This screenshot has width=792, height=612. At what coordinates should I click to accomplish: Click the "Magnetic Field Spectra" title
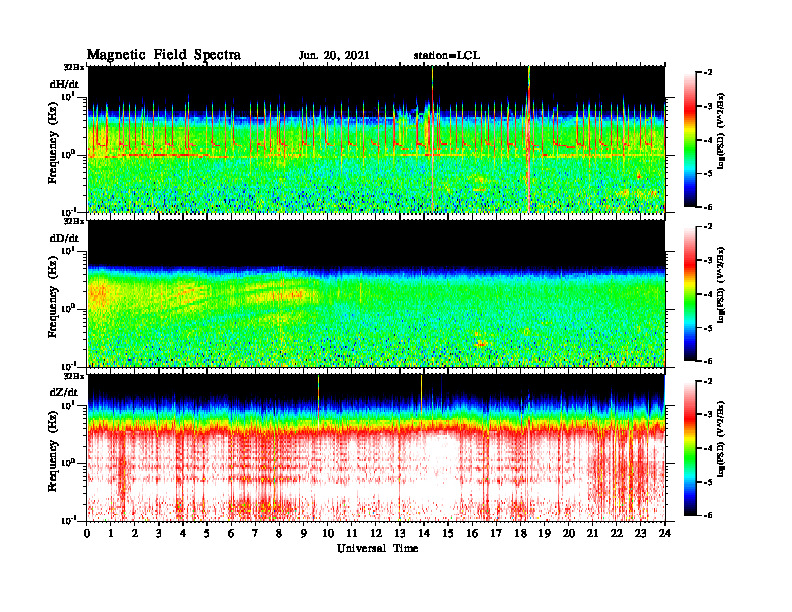pyautogui.click(x=164, y=55)
